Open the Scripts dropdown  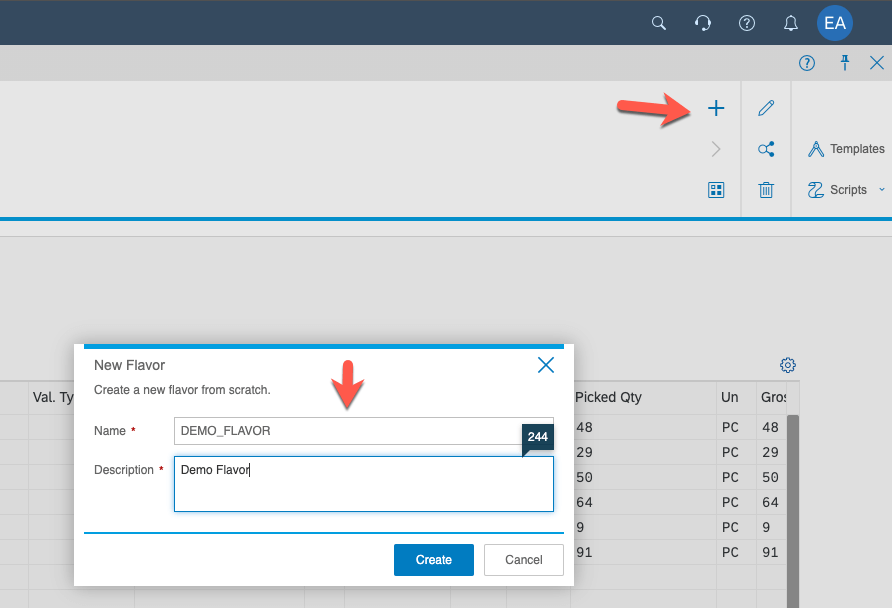tap(846, 190)
